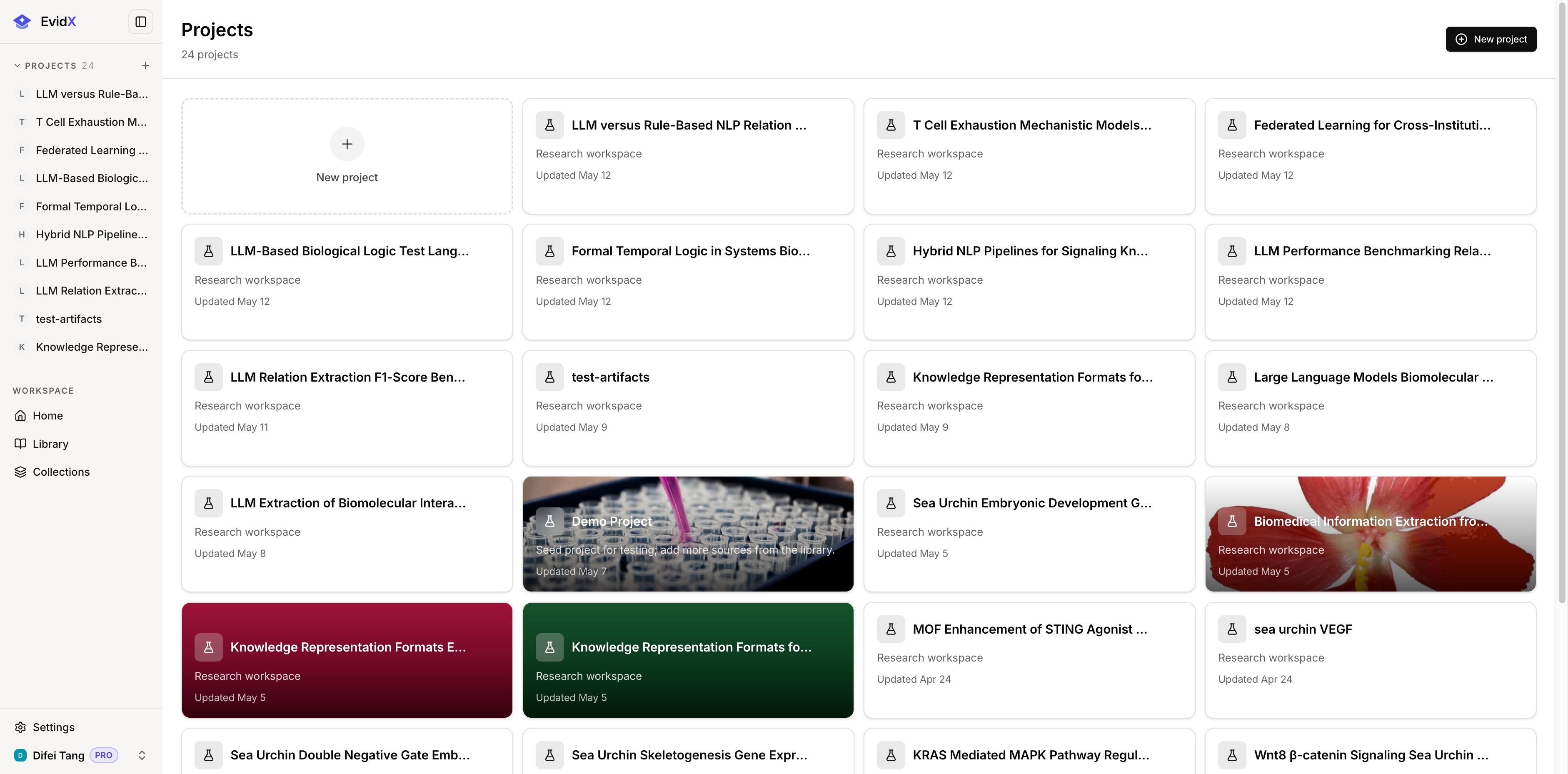Viewport: 1568px width, 774px height.
Task: Click the Projects page heading
Action: (217, 30)
